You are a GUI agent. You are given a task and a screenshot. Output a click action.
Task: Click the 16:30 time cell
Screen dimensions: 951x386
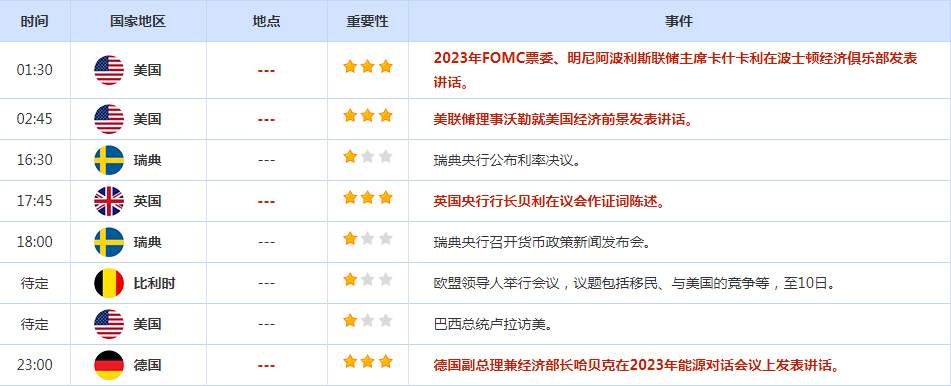coord(35,160)
